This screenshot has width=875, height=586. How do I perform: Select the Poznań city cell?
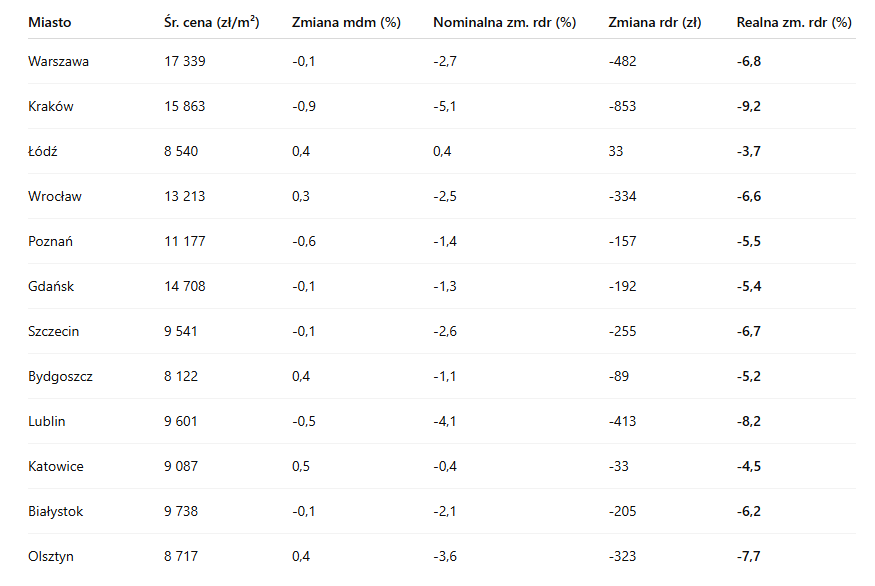click(x=51, y=242)
